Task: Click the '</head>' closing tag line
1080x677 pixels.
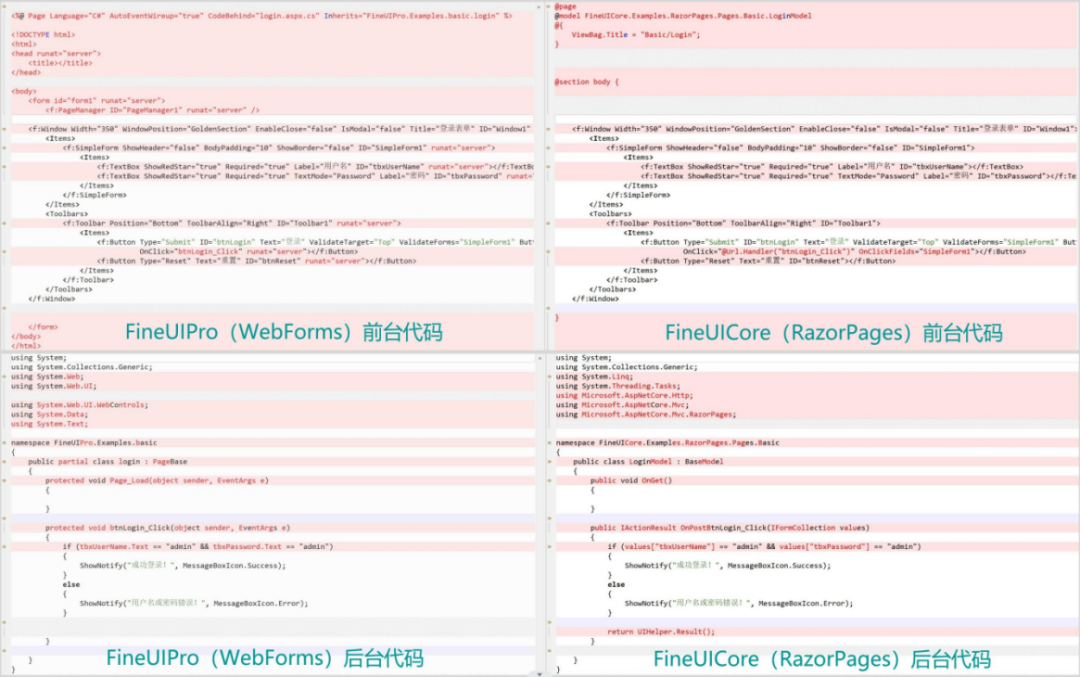Action: pyautogui.click(x=26, y=72)
